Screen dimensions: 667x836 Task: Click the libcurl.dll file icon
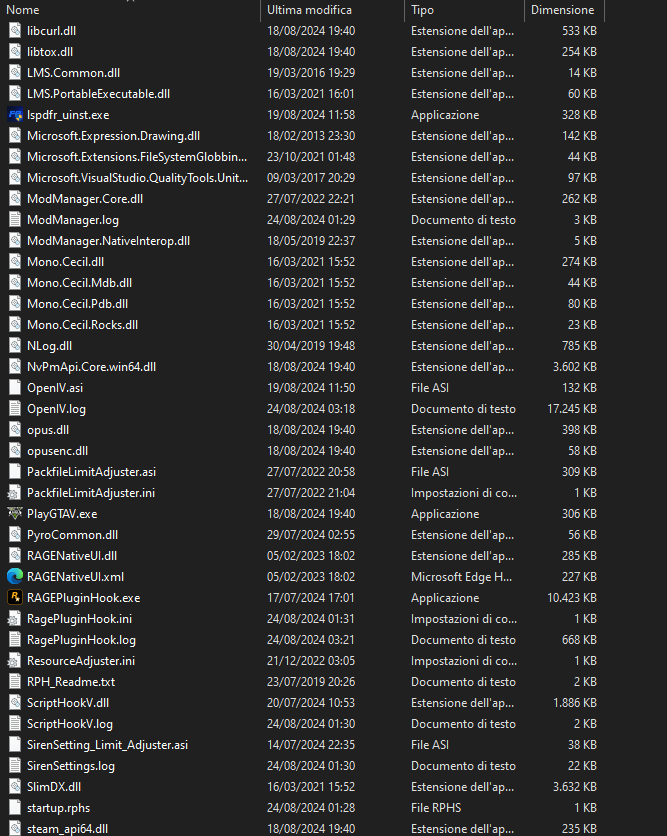click(x=15, y=31)
